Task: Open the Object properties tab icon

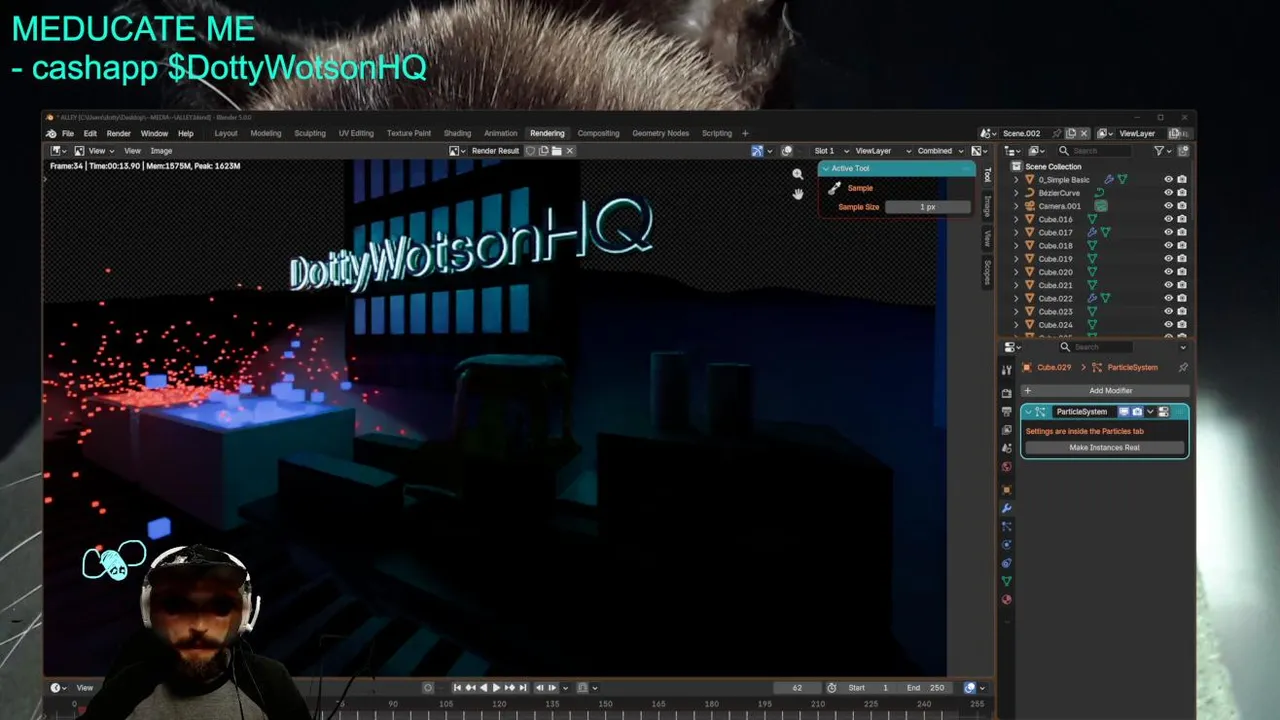Action: pos(1007,490)
